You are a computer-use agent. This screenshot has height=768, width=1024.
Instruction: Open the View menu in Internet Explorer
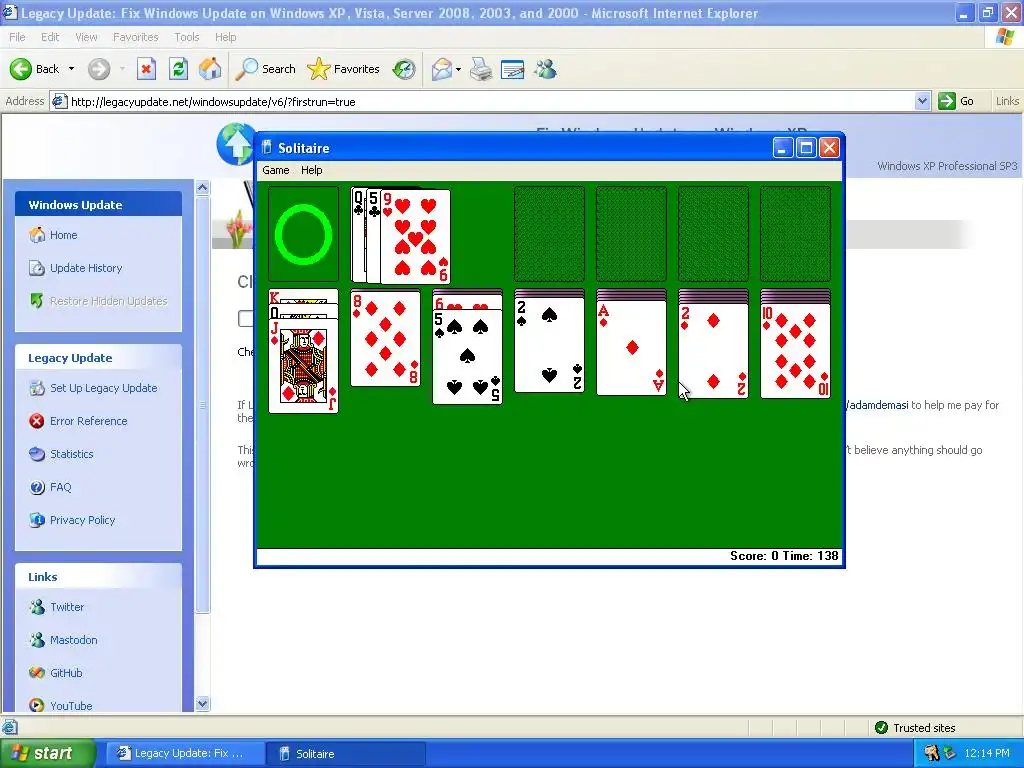86,37
